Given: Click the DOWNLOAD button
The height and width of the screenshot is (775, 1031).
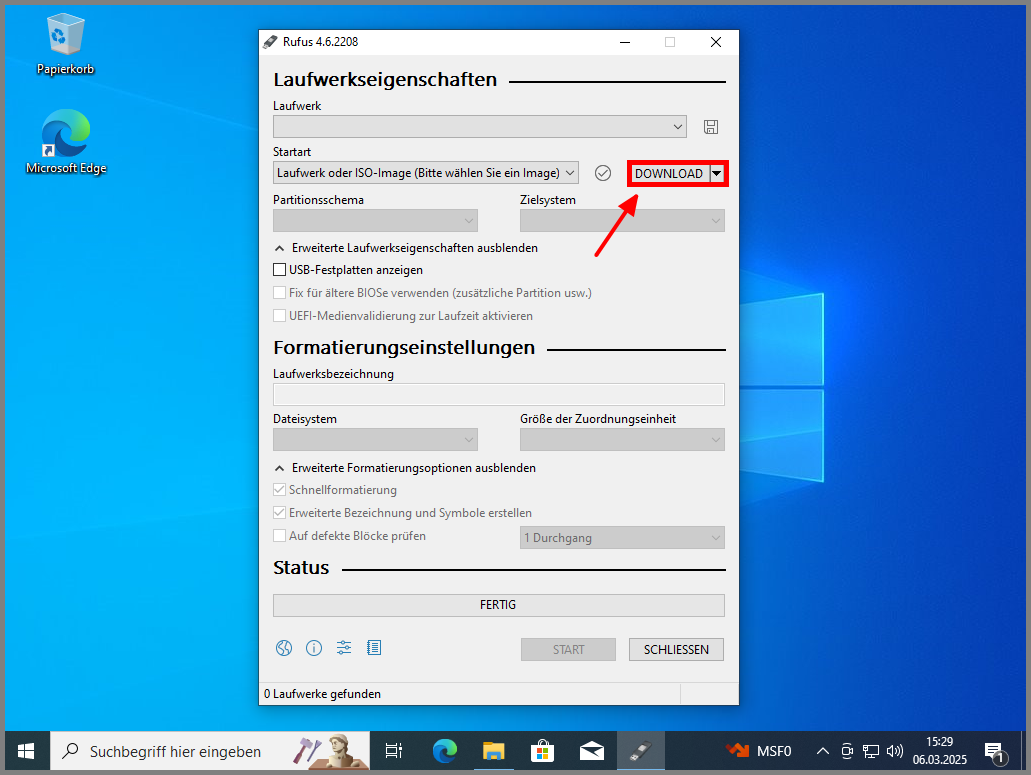Looking at the screenshot, I should (x=669, y=174).
